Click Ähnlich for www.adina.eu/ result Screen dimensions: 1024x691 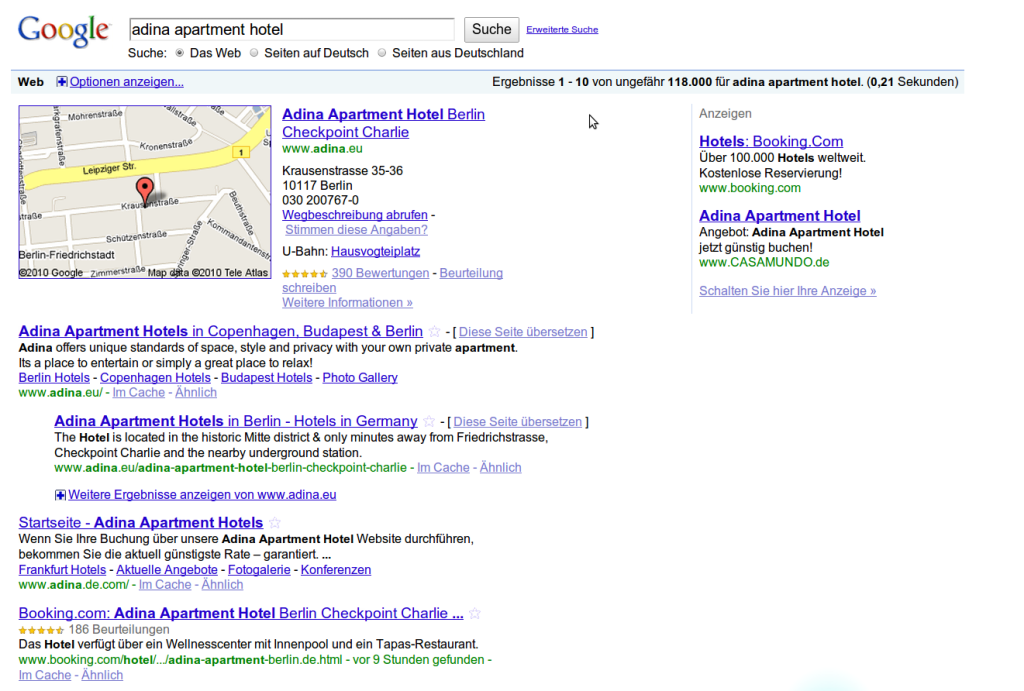(x=196, y=393)
